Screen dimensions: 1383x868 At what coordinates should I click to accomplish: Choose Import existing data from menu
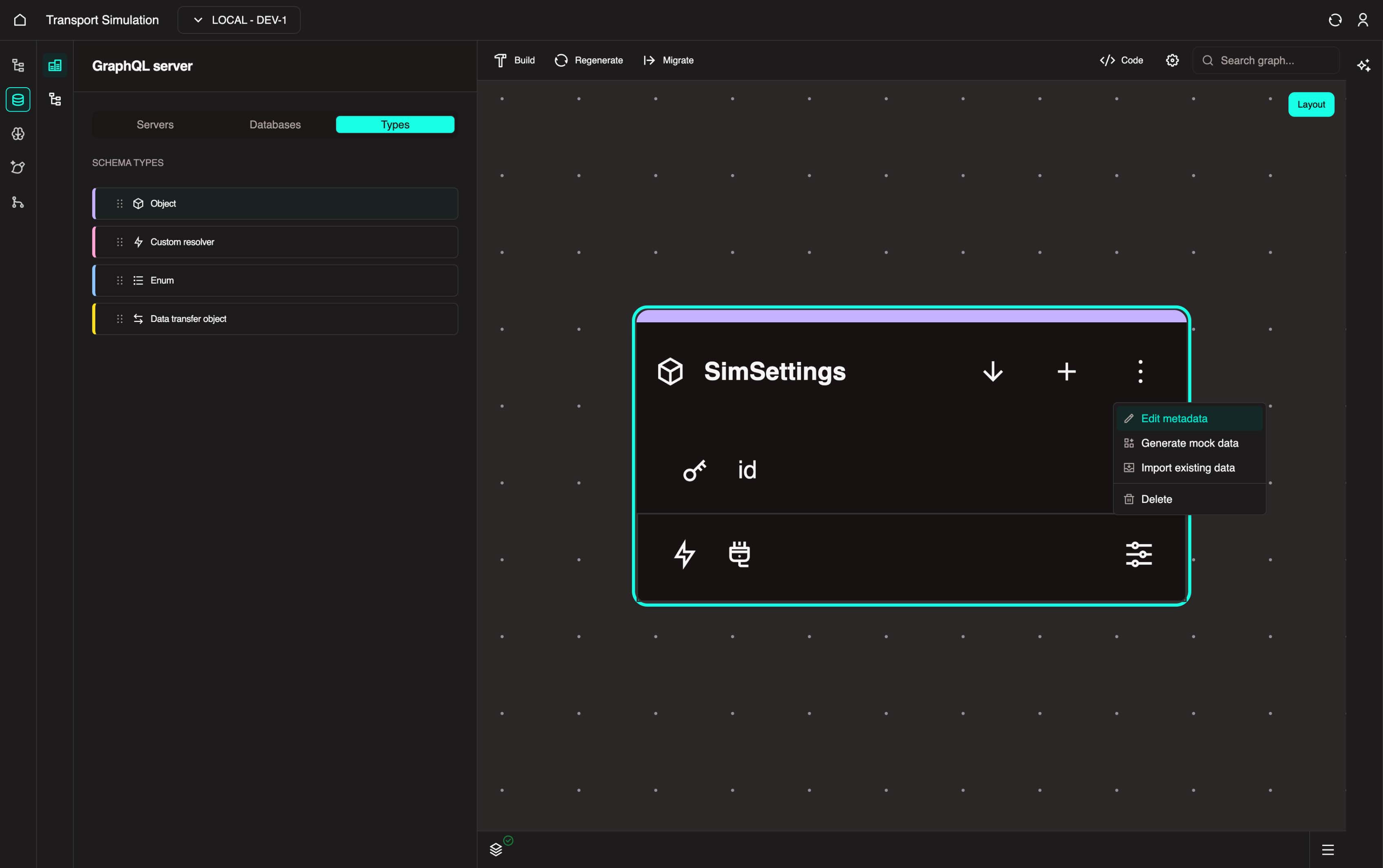click(x=1189, y=468)
